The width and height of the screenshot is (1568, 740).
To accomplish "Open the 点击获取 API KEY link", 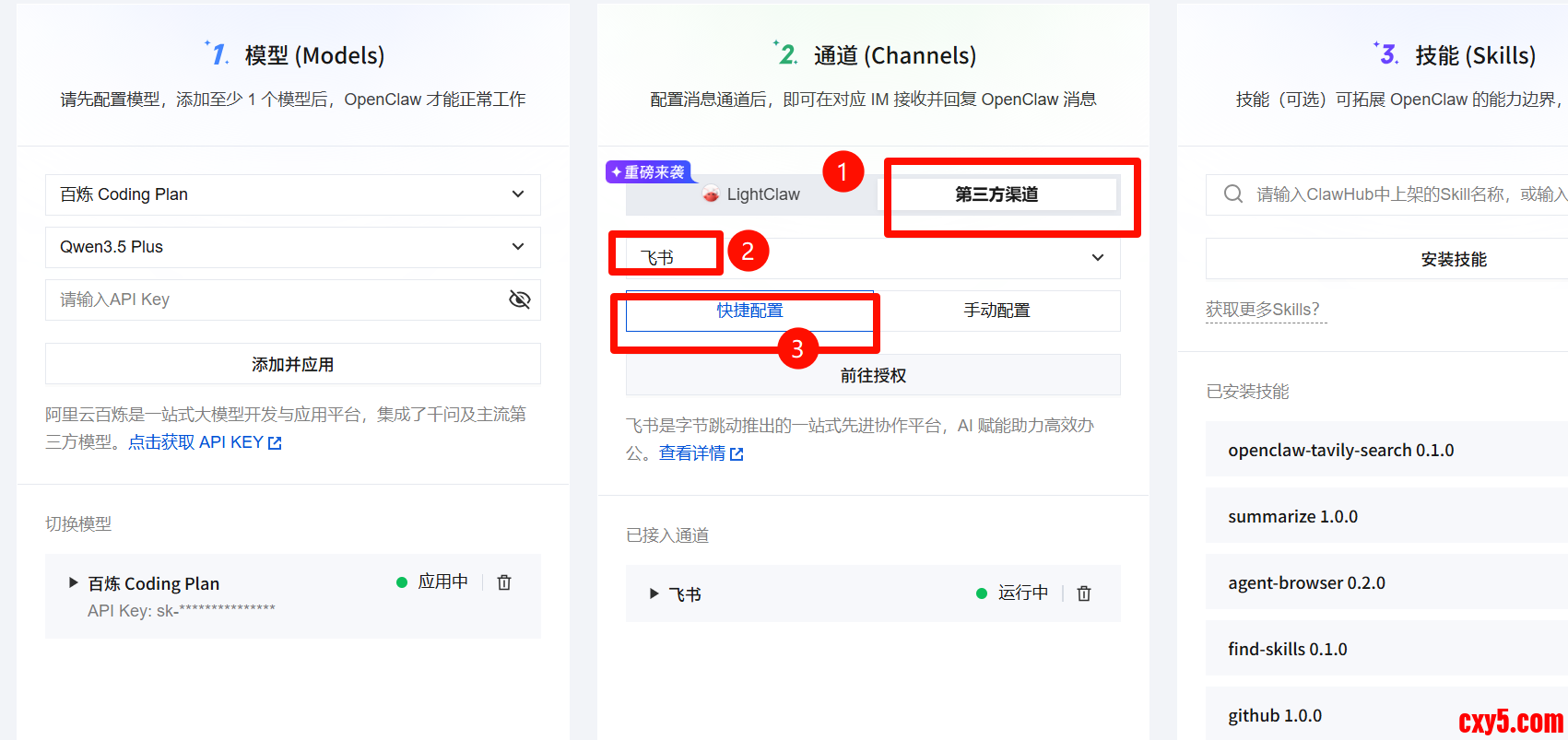I will pos(205,442).
